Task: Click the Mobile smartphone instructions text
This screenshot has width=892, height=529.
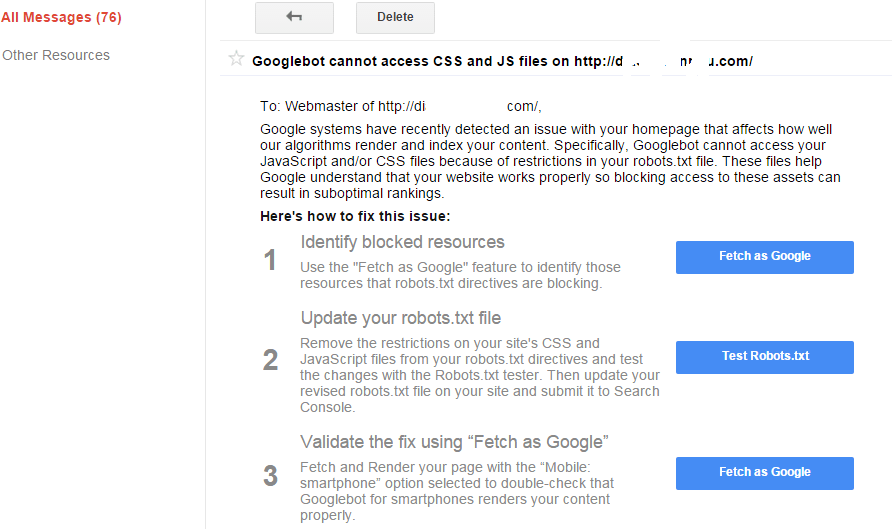Action: coord(457,491)
